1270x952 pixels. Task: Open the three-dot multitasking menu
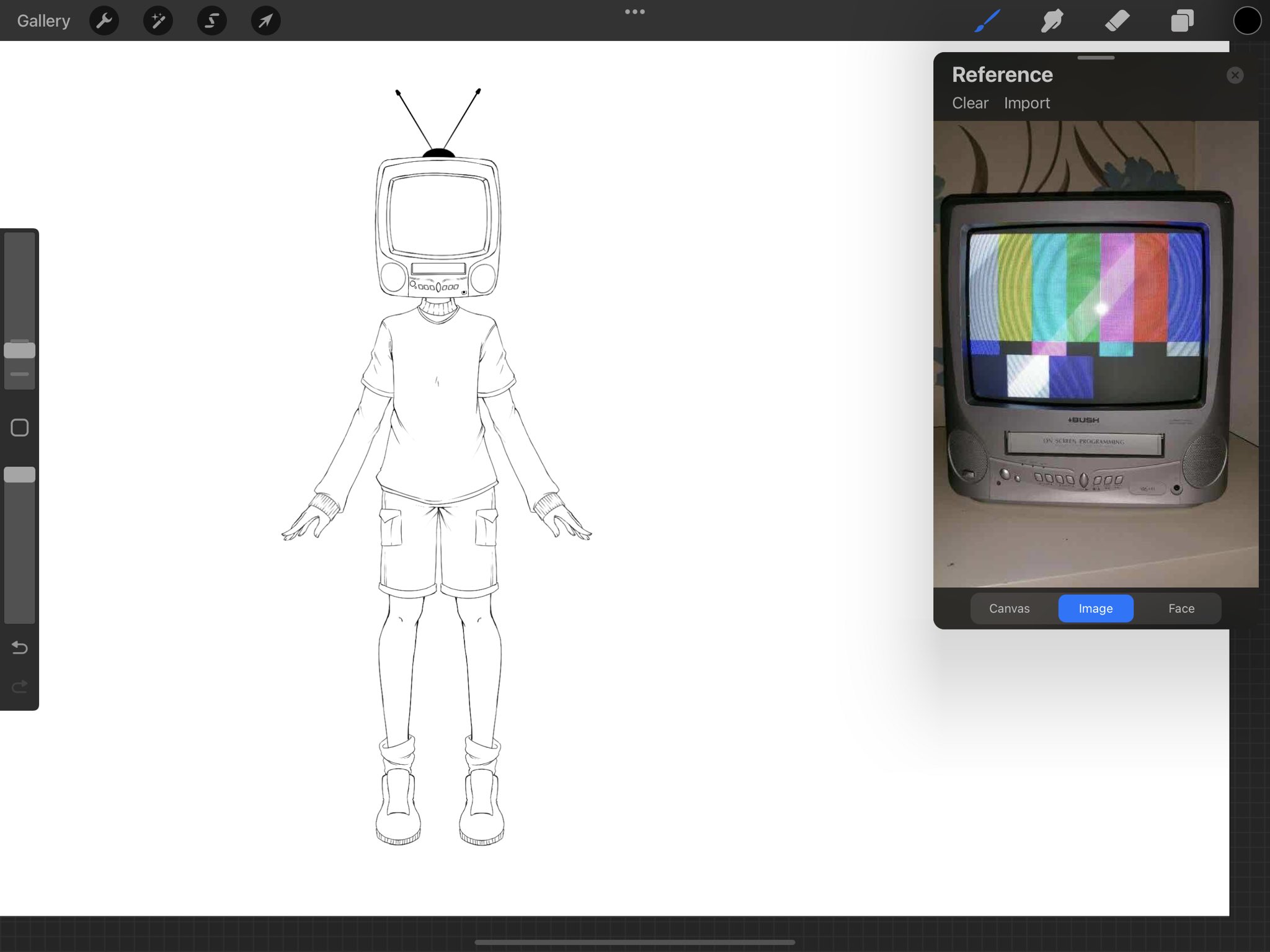pyautogui.click(x=634, y=12)
